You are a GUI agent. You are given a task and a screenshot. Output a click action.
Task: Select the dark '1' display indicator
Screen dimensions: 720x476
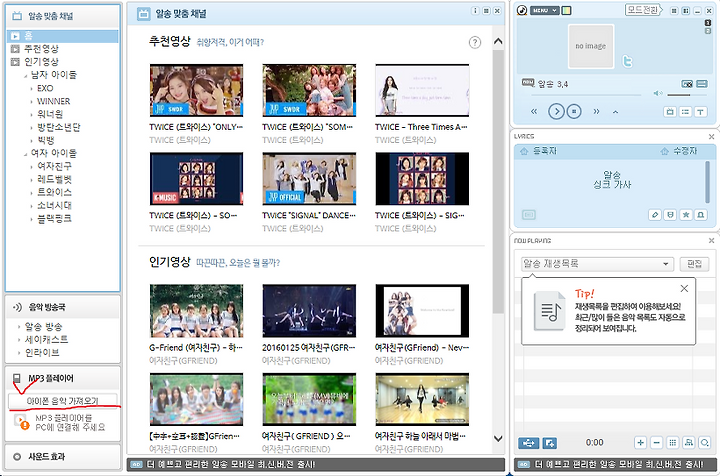point(708,22)
